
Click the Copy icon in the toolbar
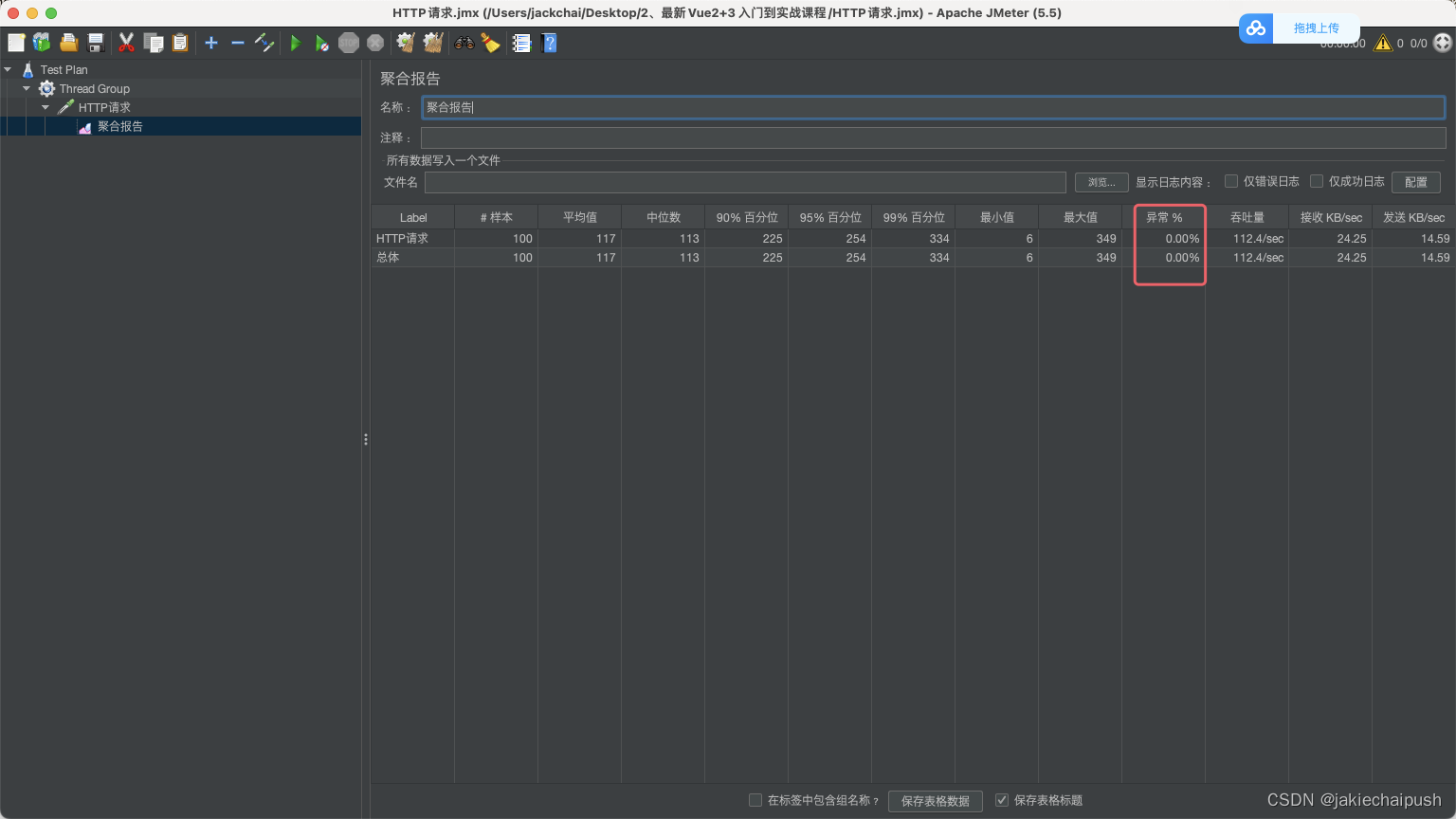153,43
